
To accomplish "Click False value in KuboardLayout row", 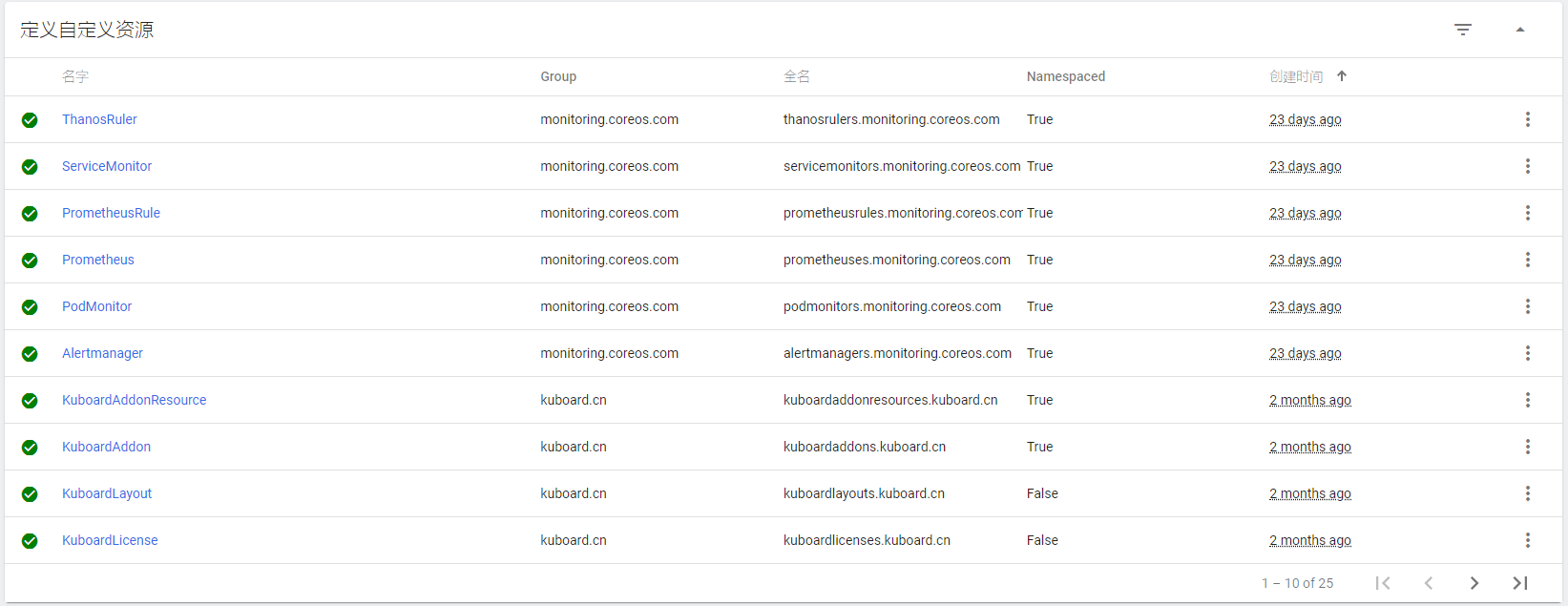I will coord(1042,493).
